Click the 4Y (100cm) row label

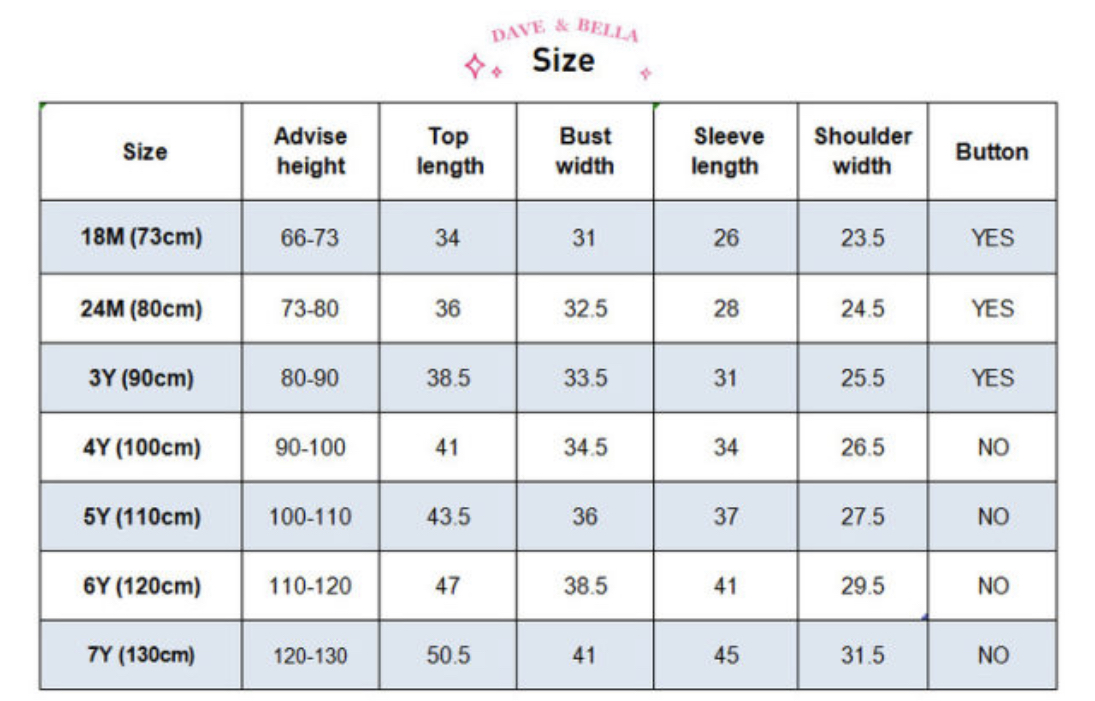coord(142,447)
